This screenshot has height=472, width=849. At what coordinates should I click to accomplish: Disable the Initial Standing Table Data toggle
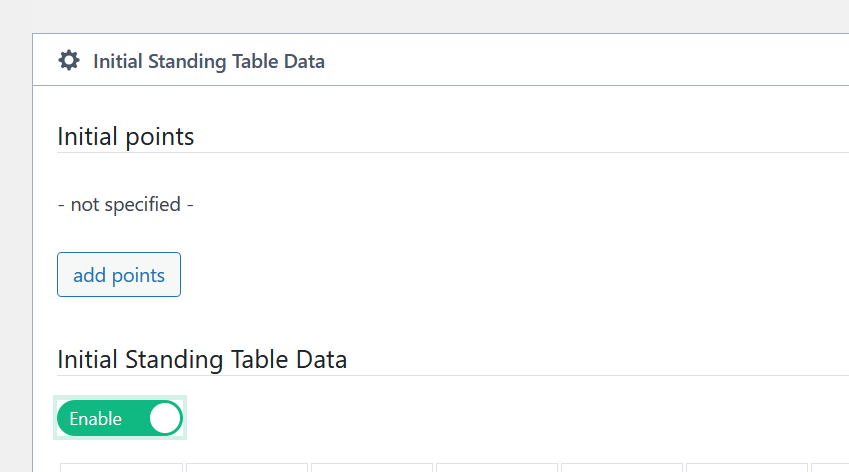pyautogui.click(x=120, y=418)
